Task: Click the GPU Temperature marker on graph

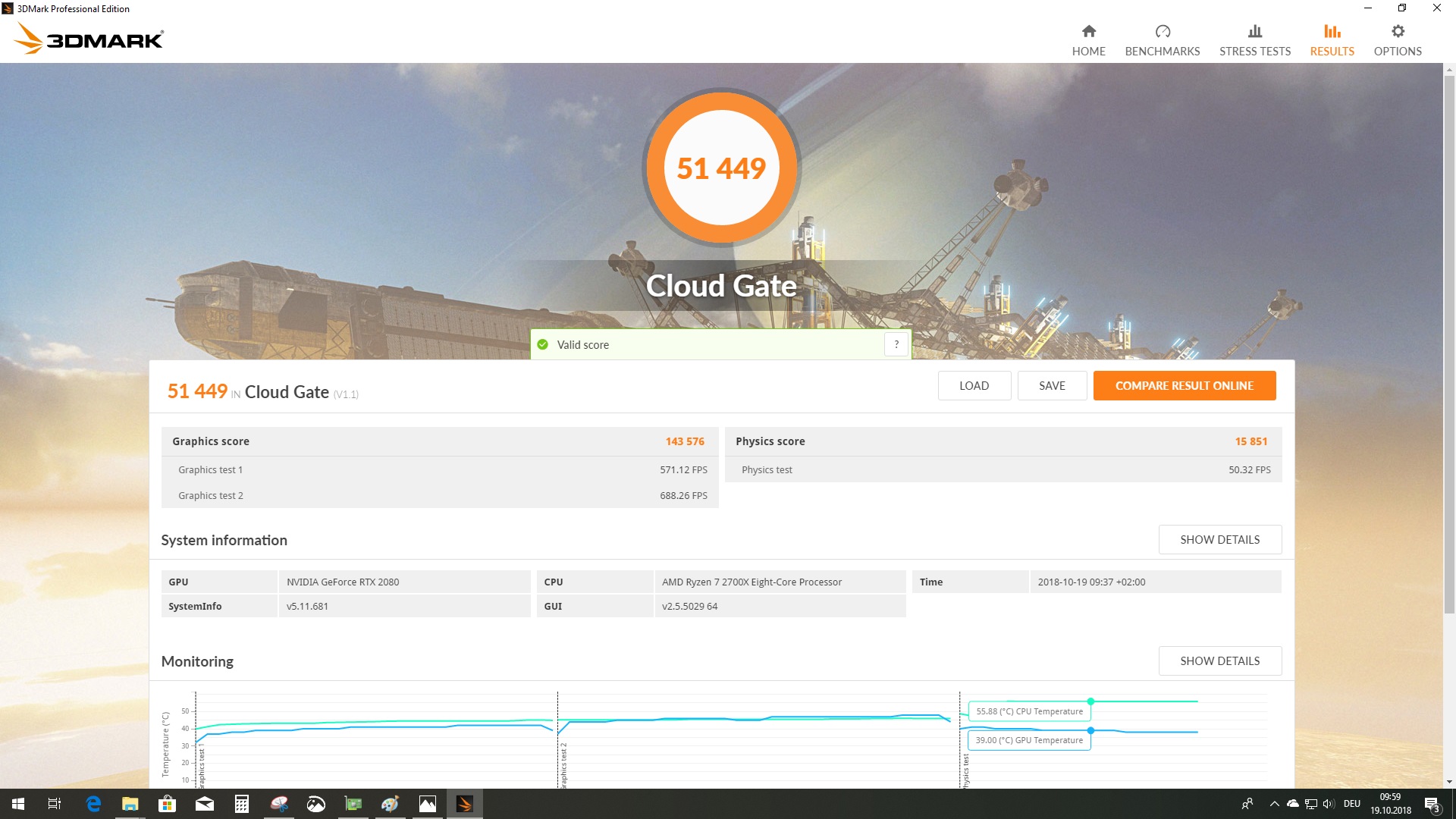Action: [x=1090, y=730]
